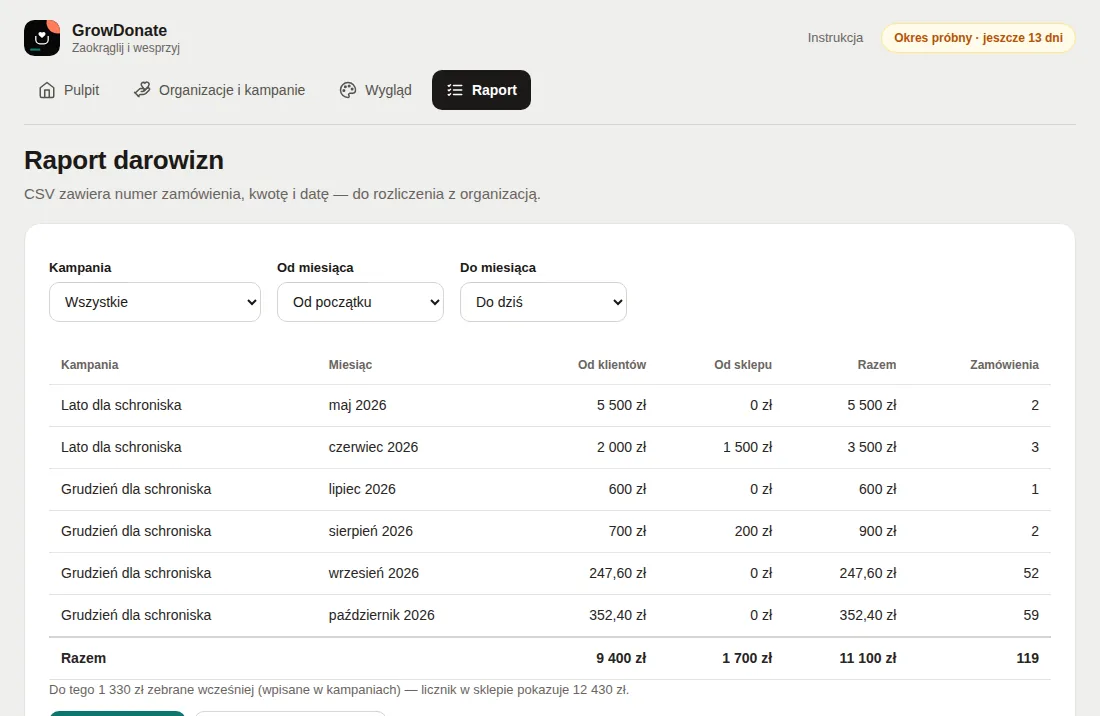Screen dimensions: 1100x716
Task: Open the Od miesiąca dropdown
Action: click(x=361, y=302)
